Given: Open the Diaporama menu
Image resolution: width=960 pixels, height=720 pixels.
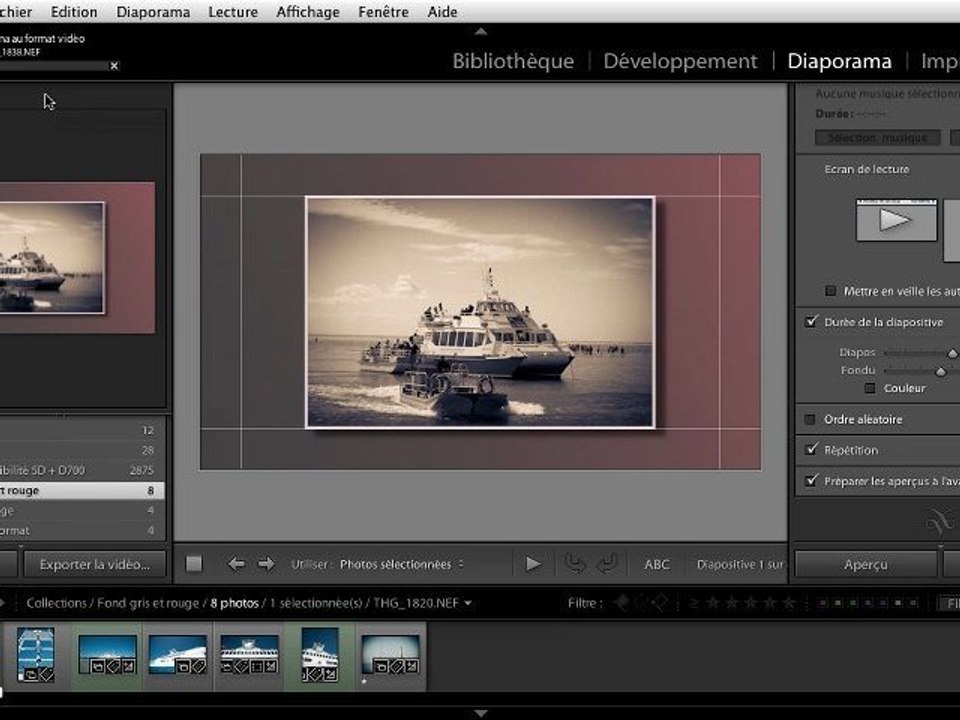Looking at the screenshot, I should pos(153,12).
